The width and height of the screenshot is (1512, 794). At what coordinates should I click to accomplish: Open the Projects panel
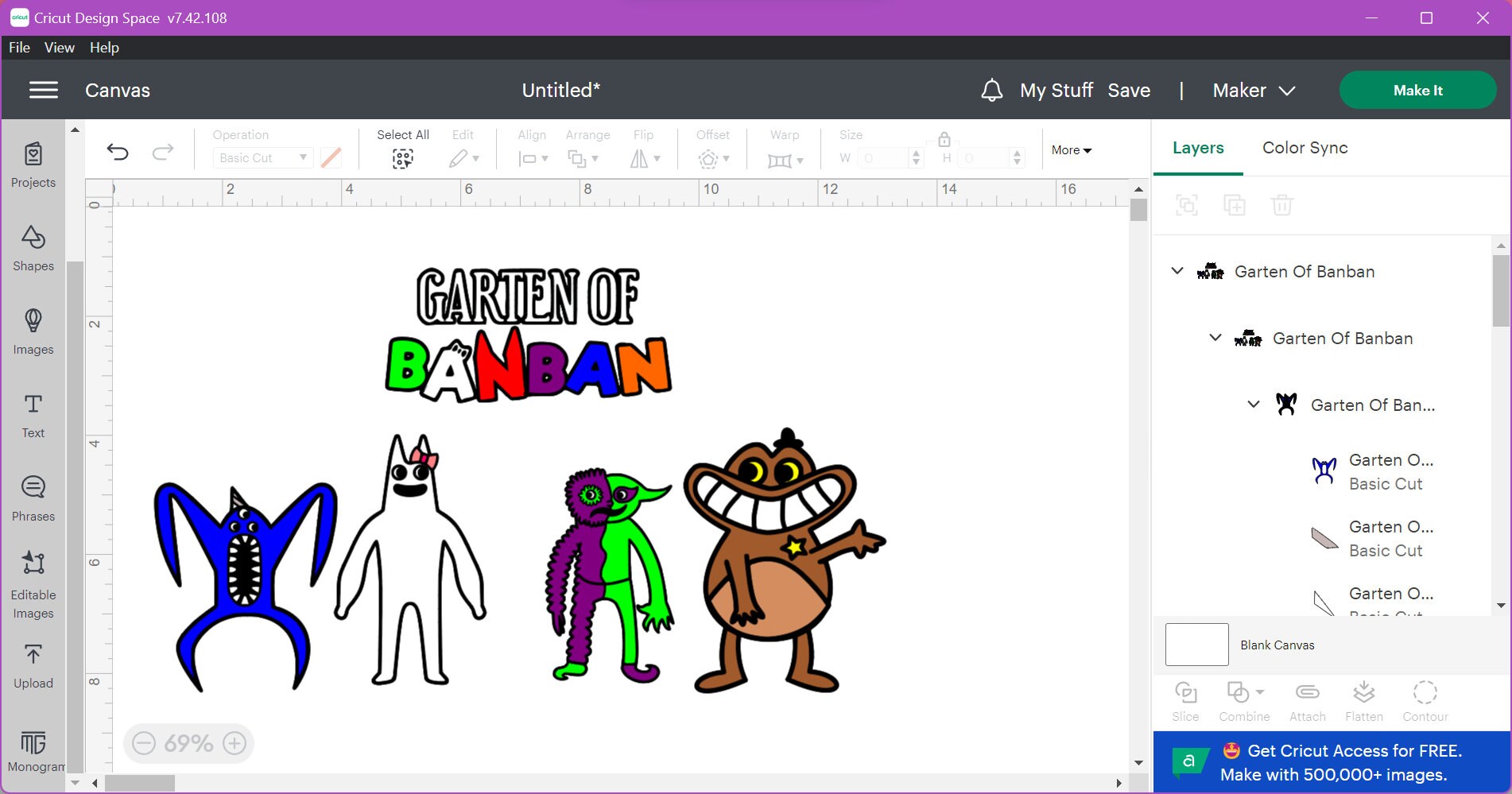(x=33, y=165)
